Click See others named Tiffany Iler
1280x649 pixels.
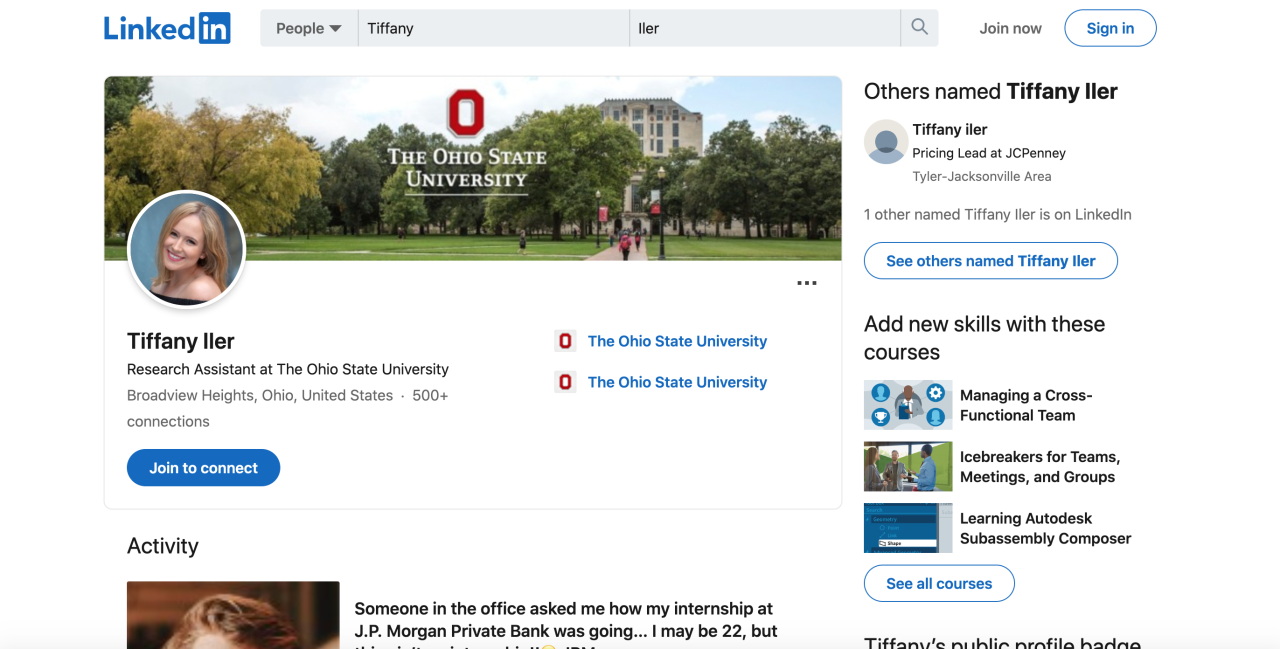[x=990, y=261]
